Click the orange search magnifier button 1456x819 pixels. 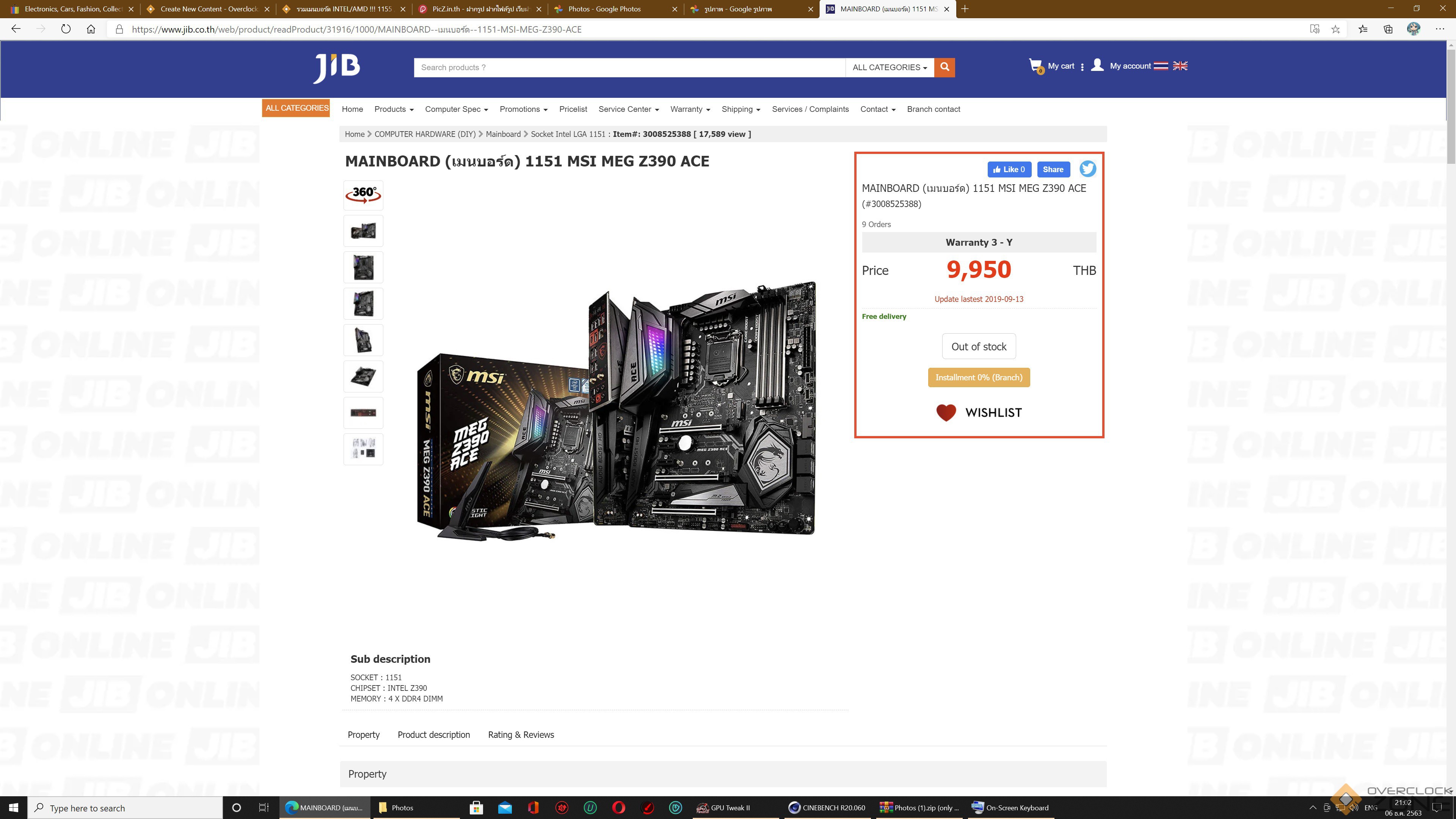point(945,67)
